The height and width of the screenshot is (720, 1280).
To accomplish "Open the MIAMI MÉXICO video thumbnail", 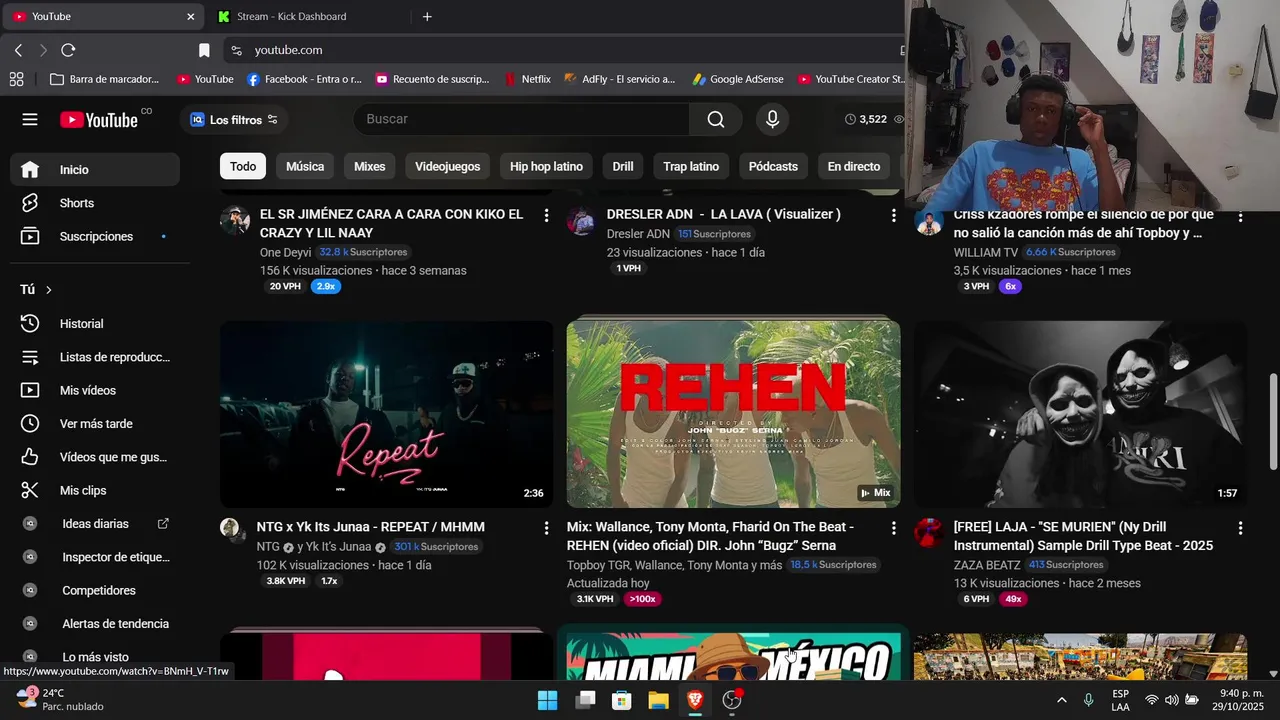I will [x=733, y=656].
